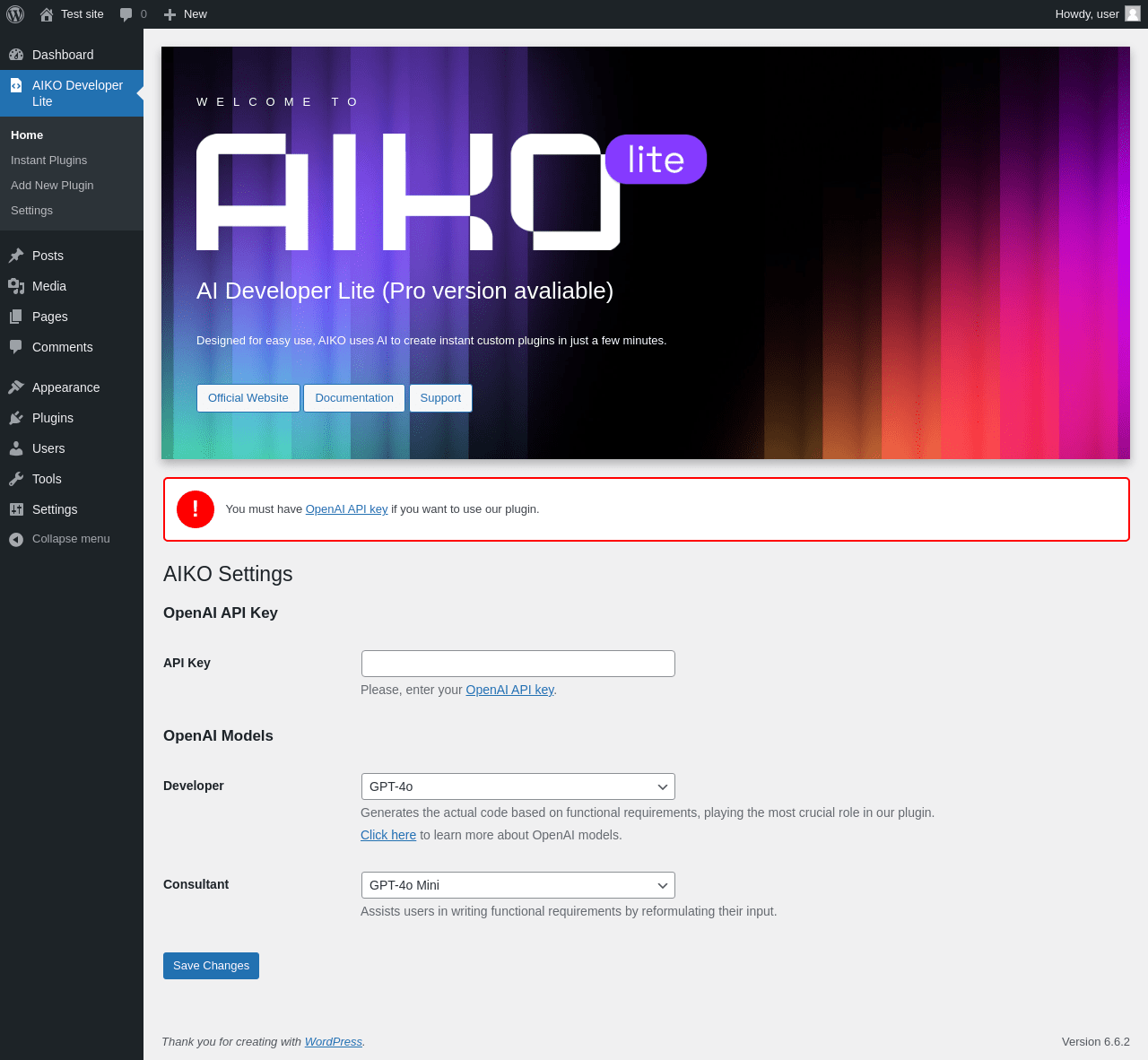1148x1060 pixels.
Task: Open the Tools menu
Action: pos(72,479)
